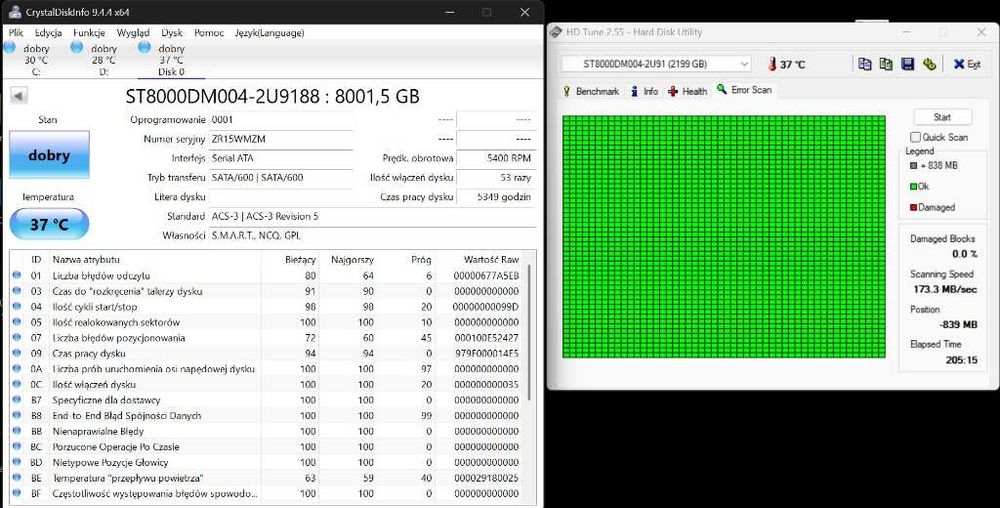Click the thermometer icon in HD Tune
Screen dimensions: 1000x508
click(772, 64)
